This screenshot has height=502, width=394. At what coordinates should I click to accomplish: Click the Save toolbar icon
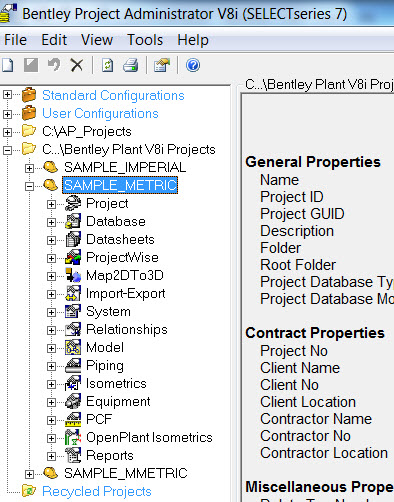coord(31,65)
